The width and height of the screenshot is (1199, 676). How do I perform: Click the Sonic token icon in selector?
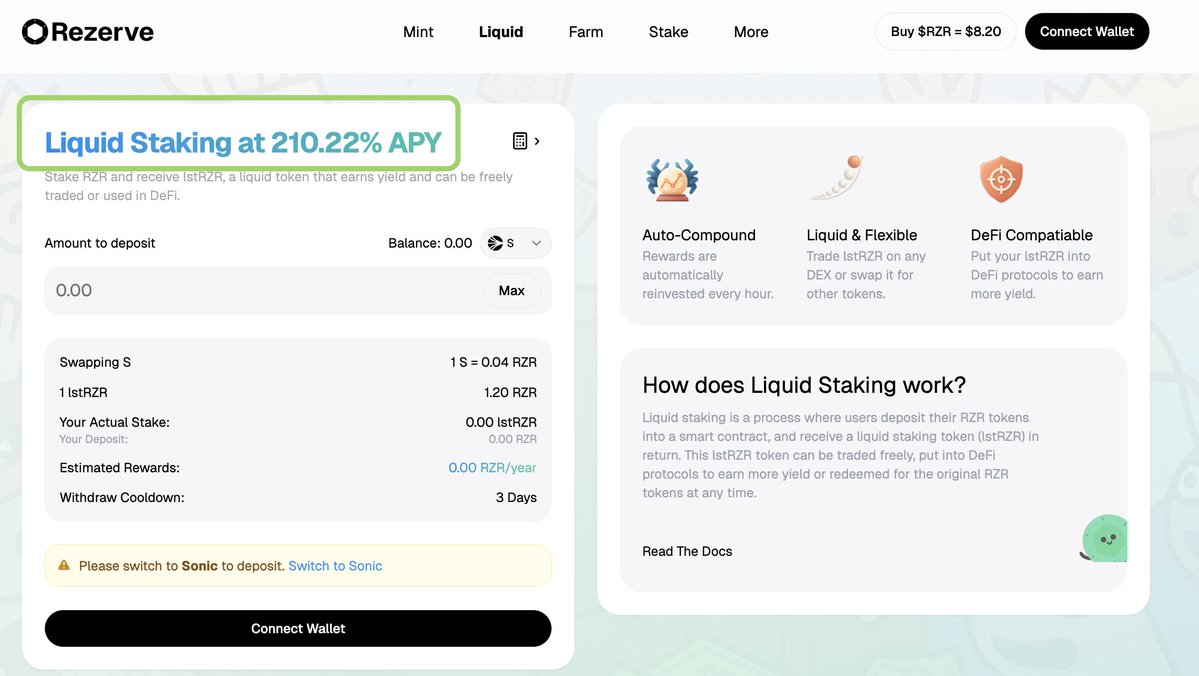click(496, 243)
